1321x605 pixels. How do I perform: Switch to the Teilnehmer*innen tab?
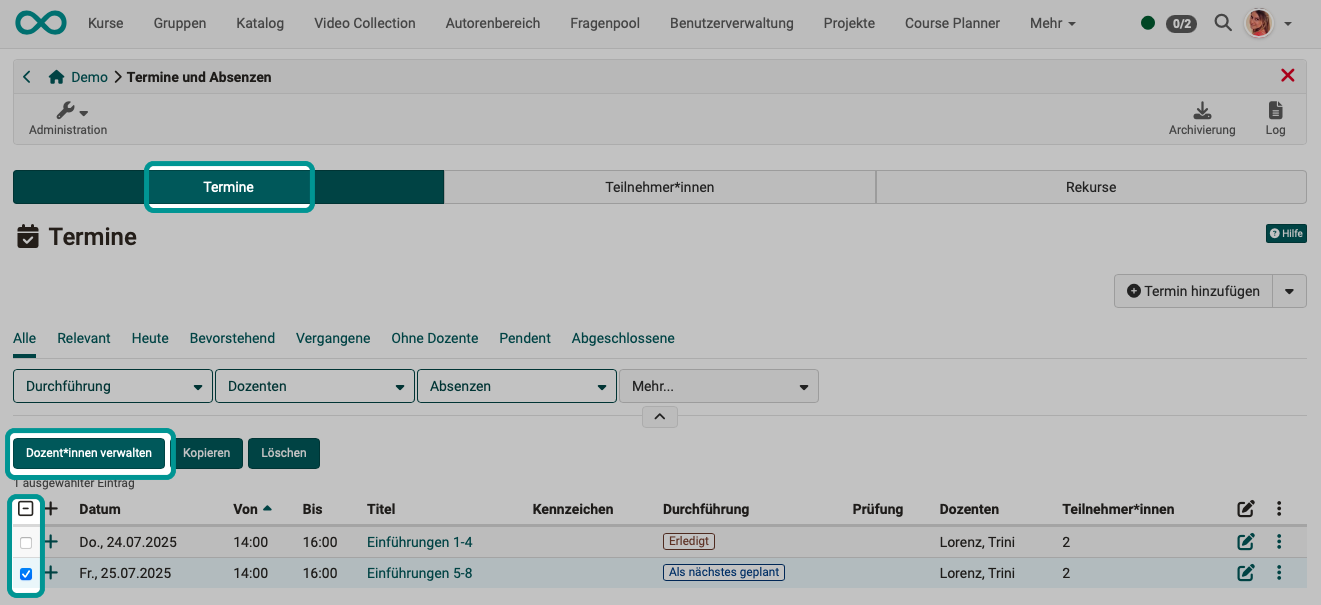660,186
